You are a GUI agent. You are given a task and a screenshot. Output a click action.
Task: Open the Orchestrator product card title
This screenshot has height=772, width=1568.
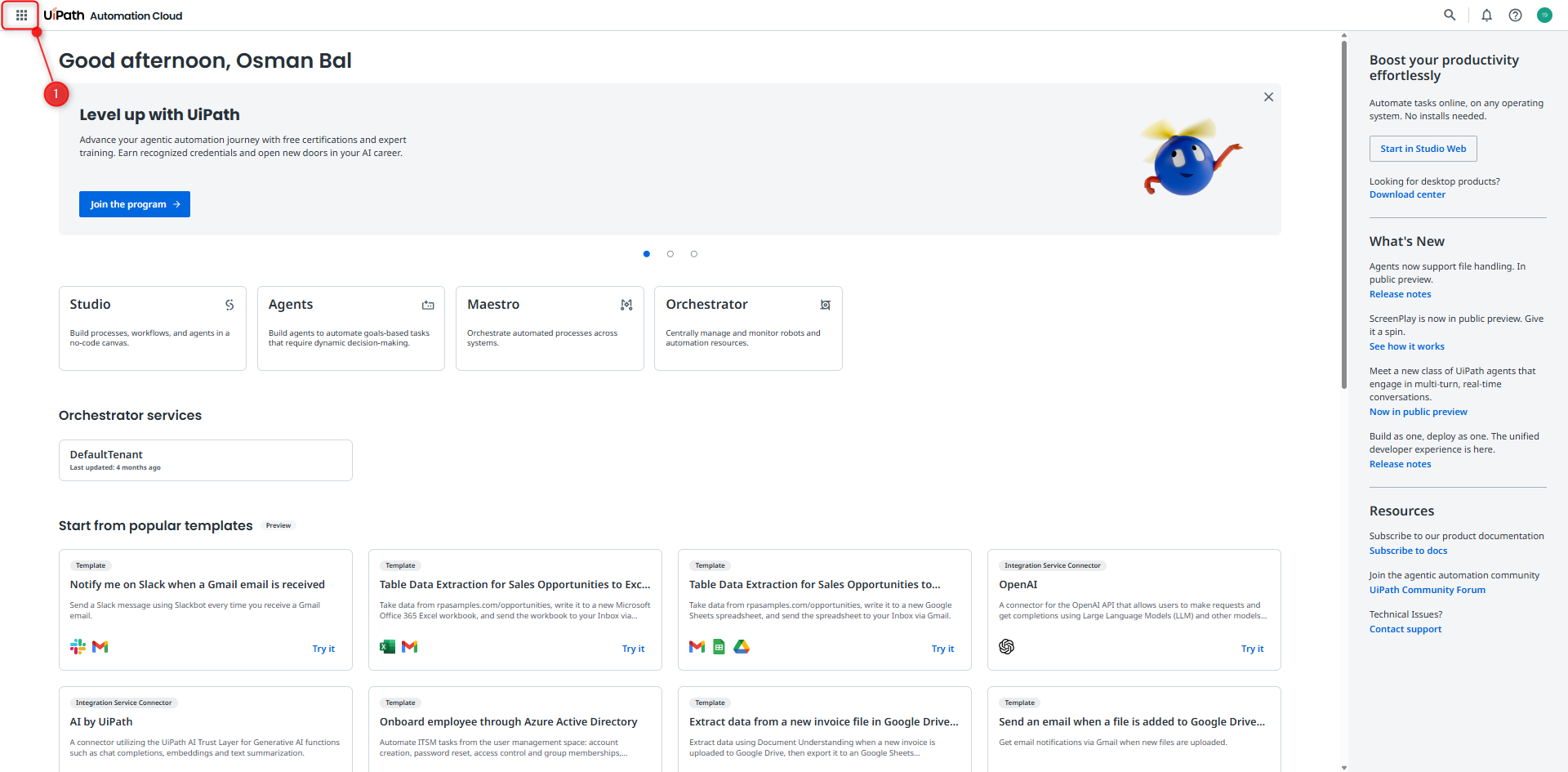[706, 304]
